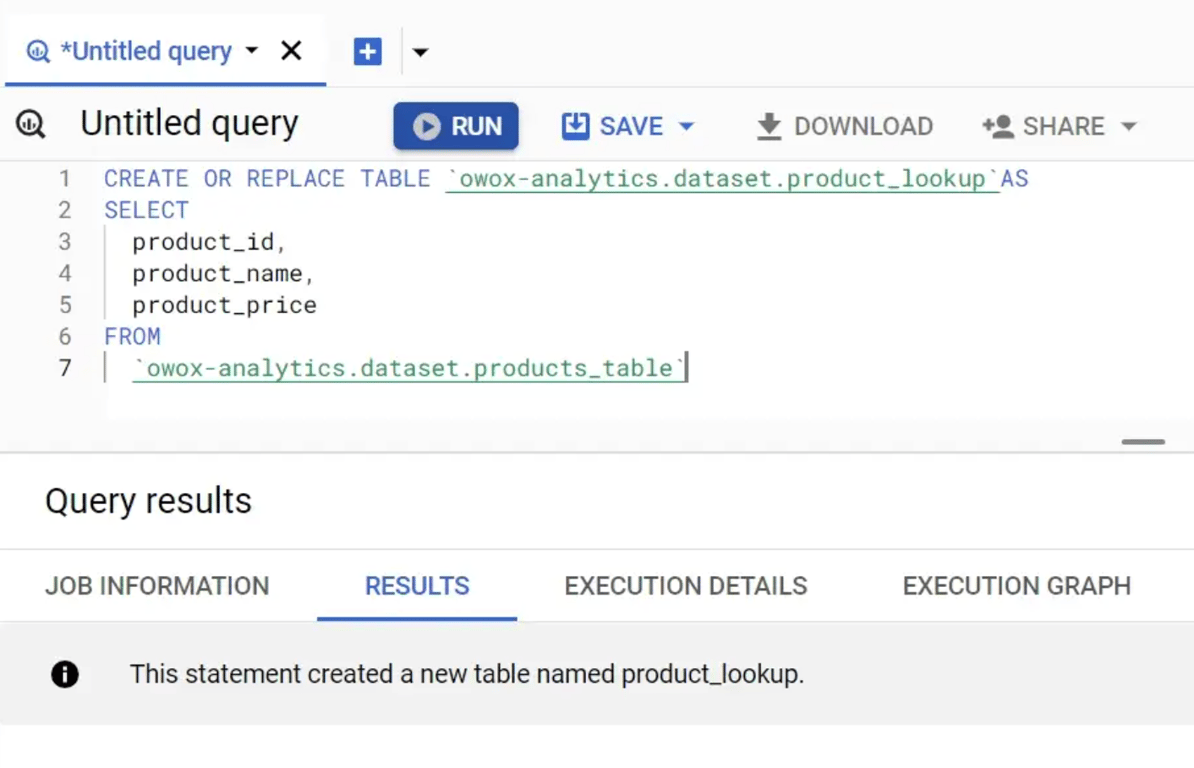Viewport: 1194px width, 768px height.
Task: Open the product_lookup table reference link
Action: point(723,179)
